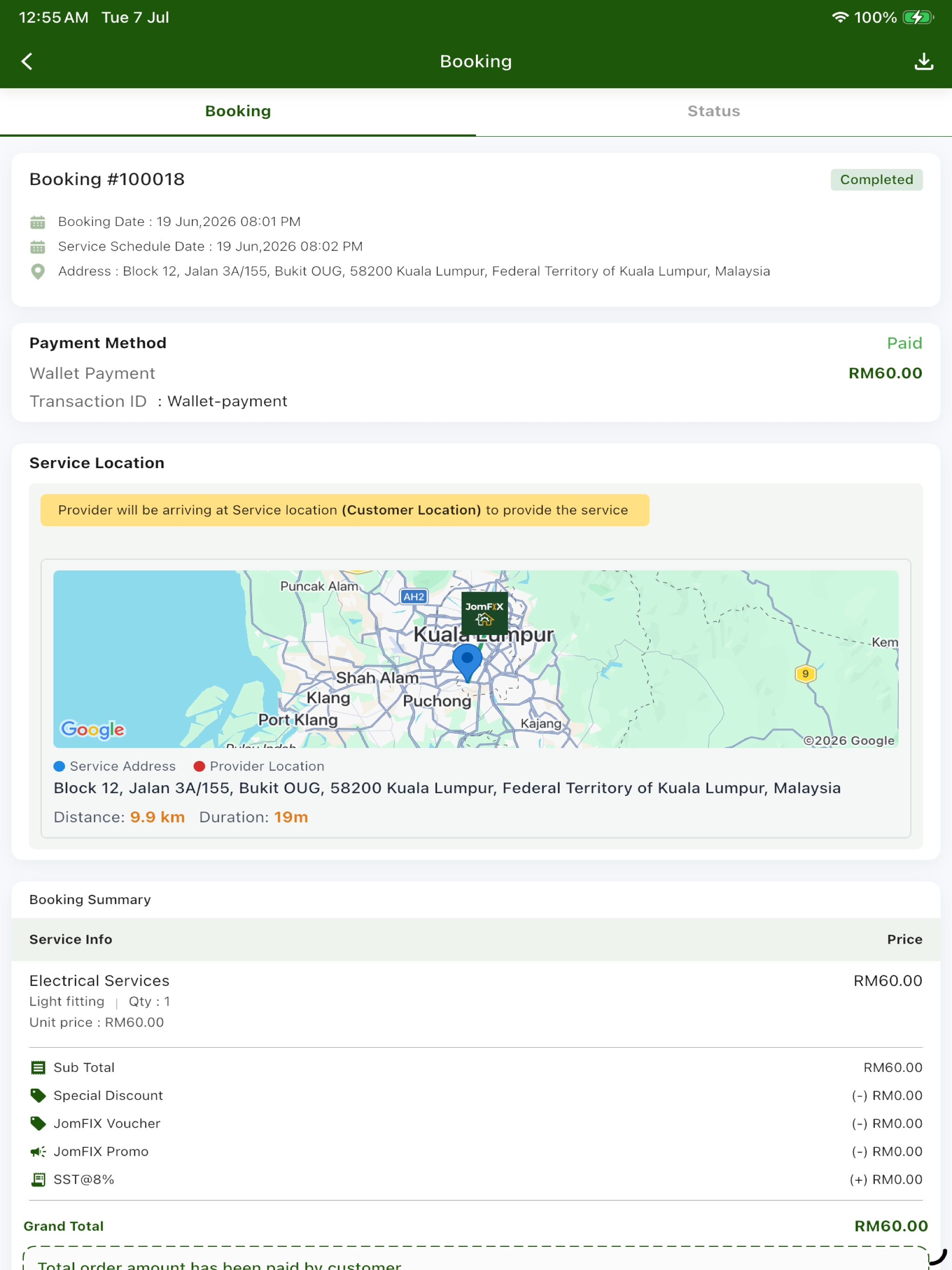Screen dimensions: 952x1270
Task: Tap the Completed status badge
Action: 876,180
